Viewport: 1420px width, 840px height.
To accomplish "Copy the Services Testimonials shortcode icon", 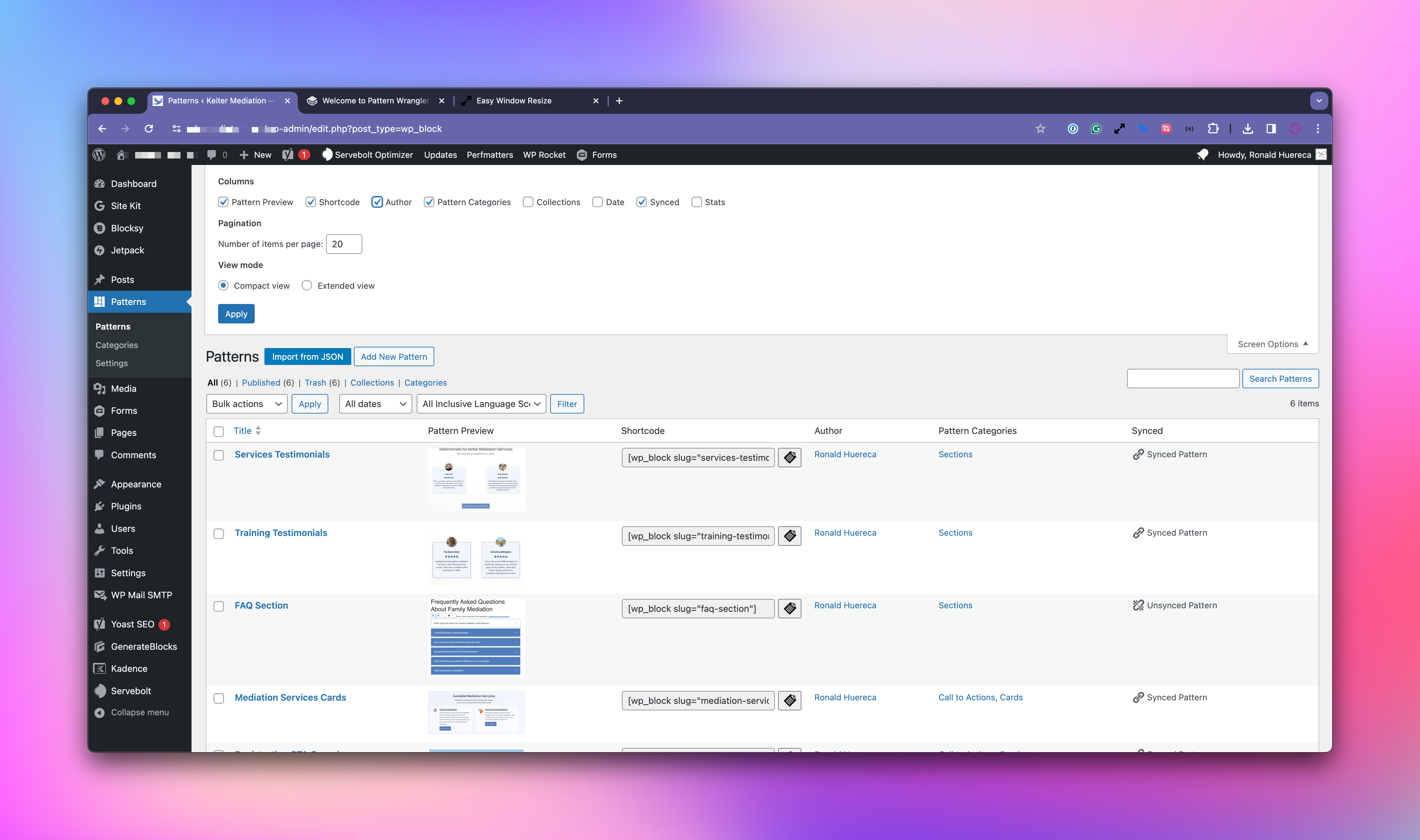I will [x=789, y=457].
